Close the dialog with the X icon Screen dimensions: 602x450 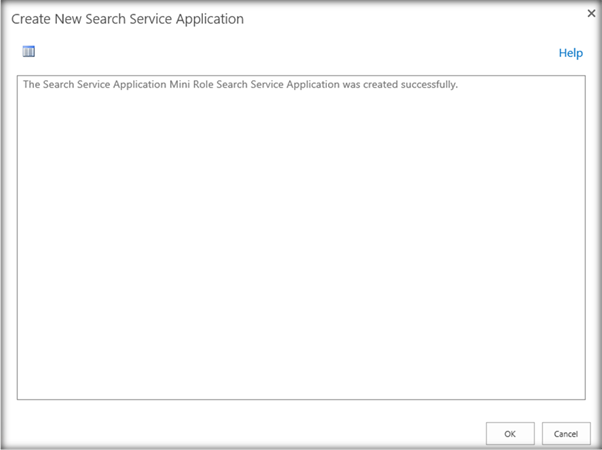tap(589, 14)
